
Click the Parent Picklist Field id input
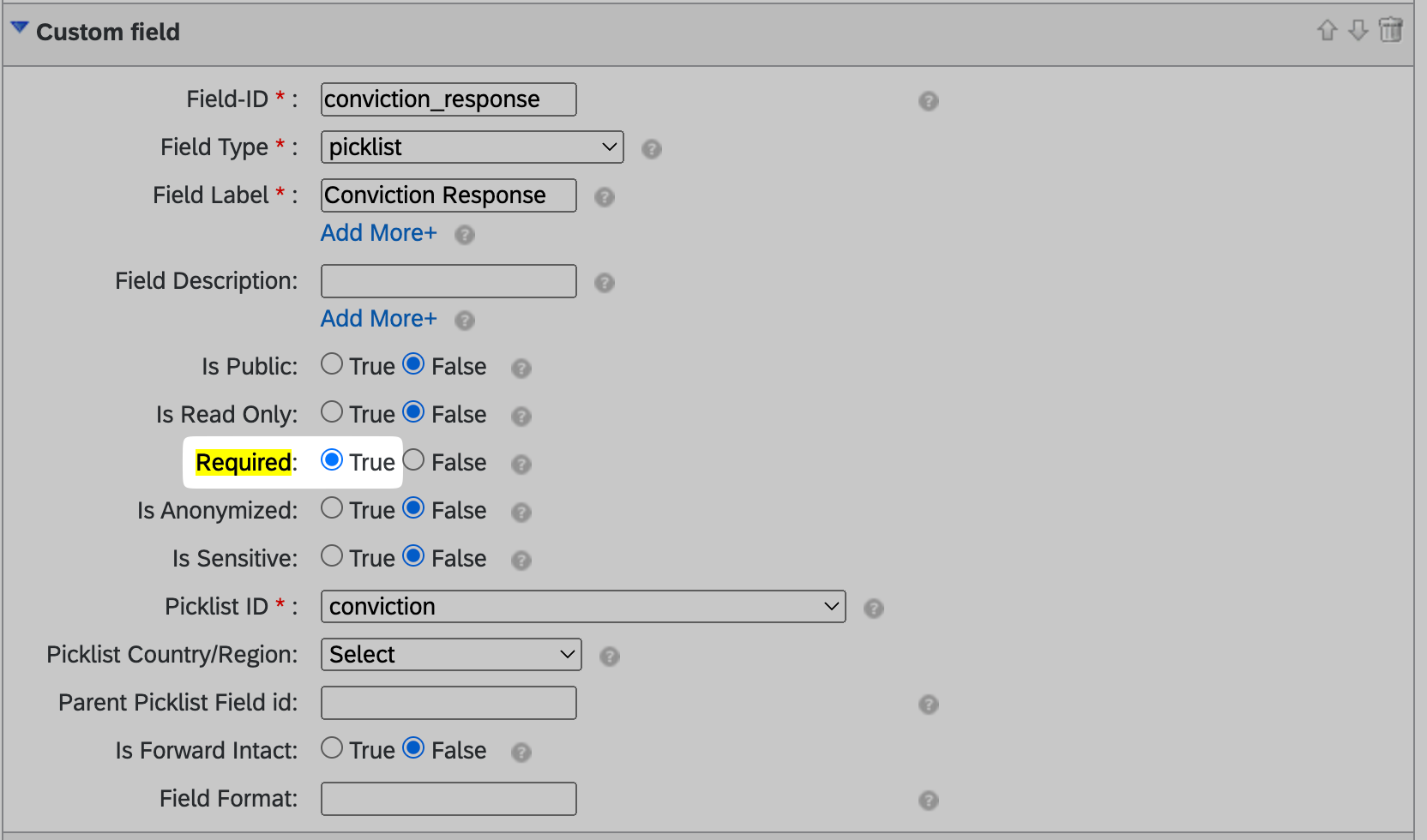[449, 703]
